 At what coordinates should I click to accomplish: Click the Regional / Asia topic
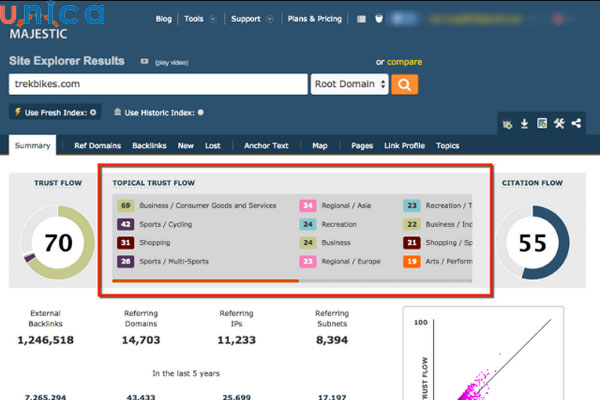pos(346,206)
